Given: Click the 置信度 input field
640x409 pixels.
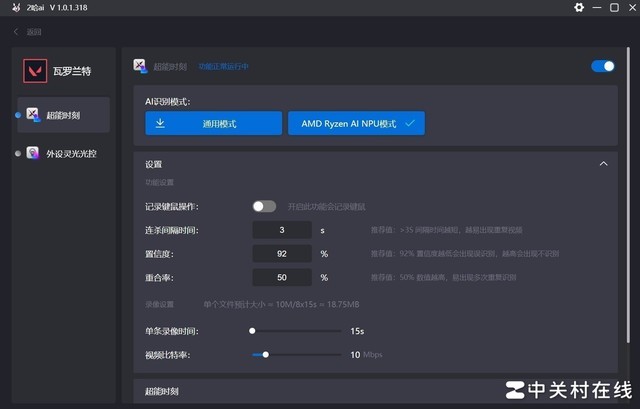Looking at the screenshot, I should point(282,253).
